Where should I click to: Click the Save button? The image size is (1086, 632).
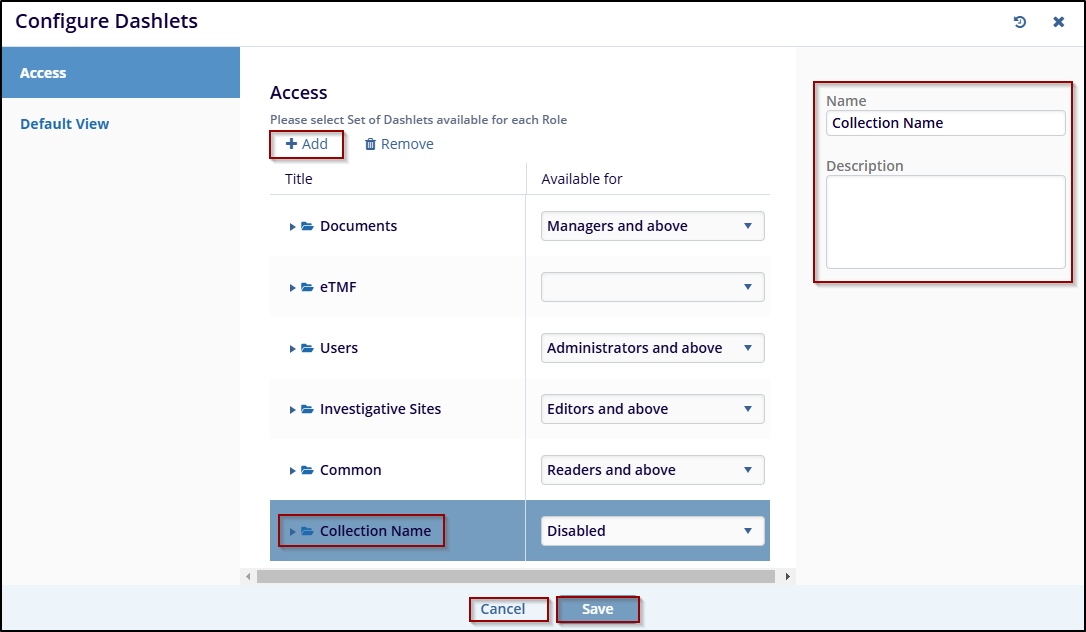[x=597, y=609]
